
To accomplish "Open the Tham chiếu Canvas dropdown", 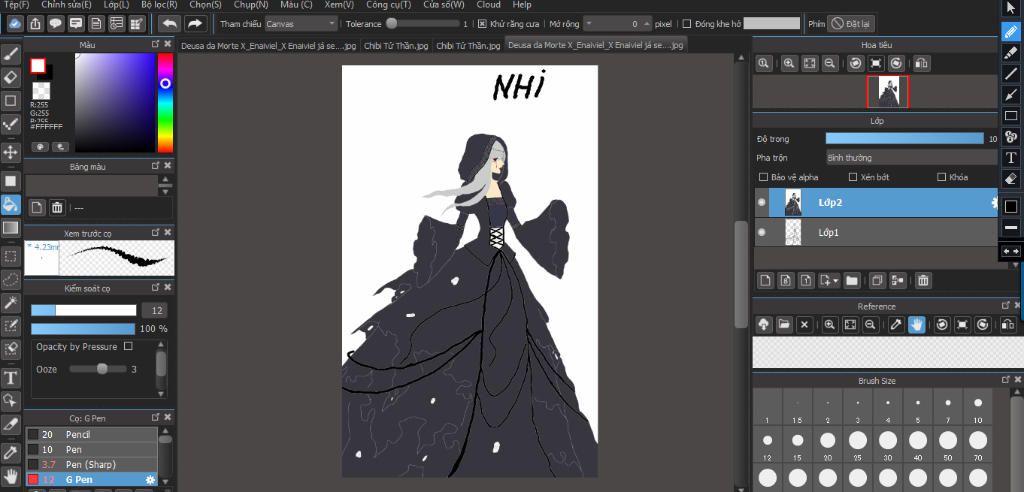I will click(300, 23).
